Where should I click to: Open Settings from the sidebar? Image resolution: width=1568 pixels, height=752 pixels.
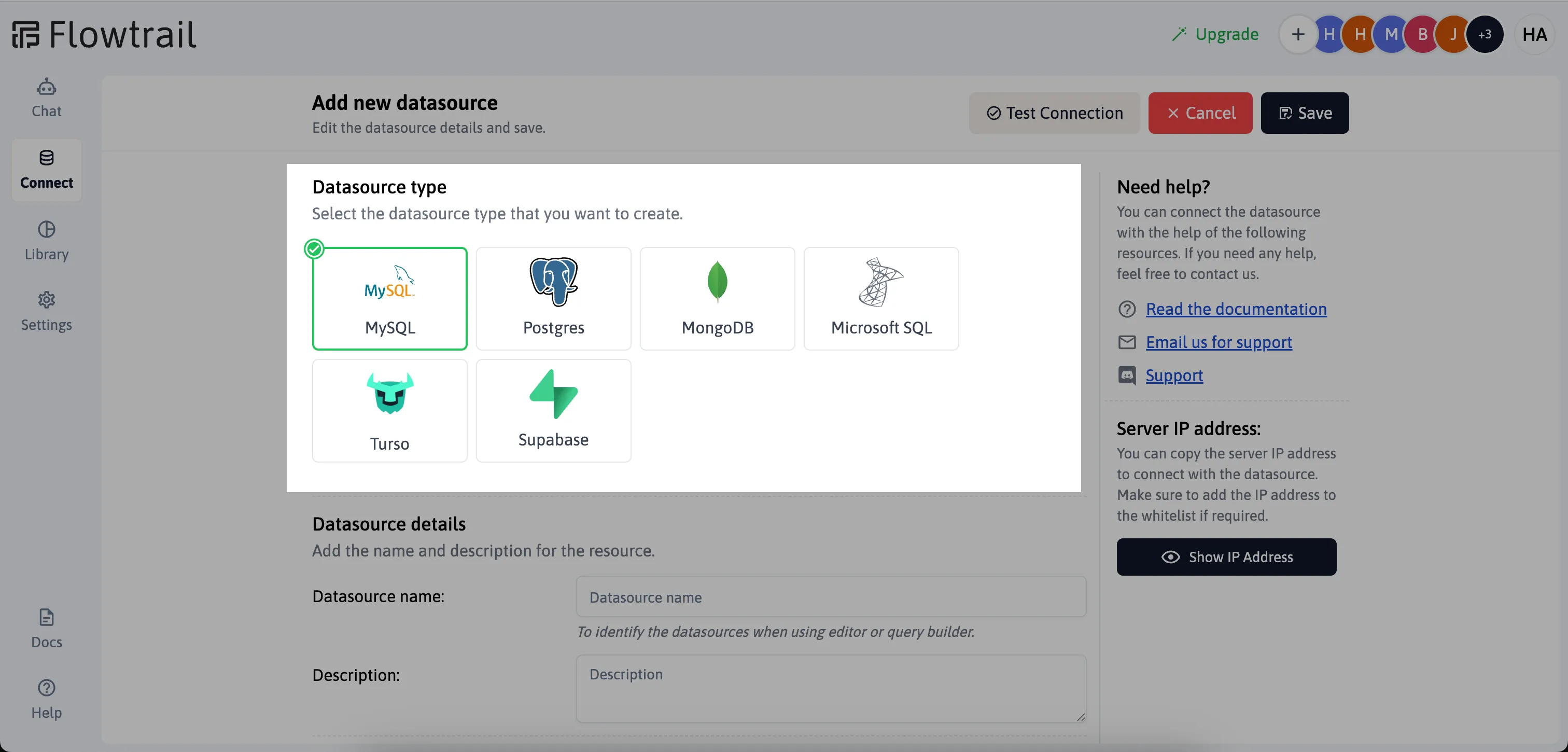point(46,312)
